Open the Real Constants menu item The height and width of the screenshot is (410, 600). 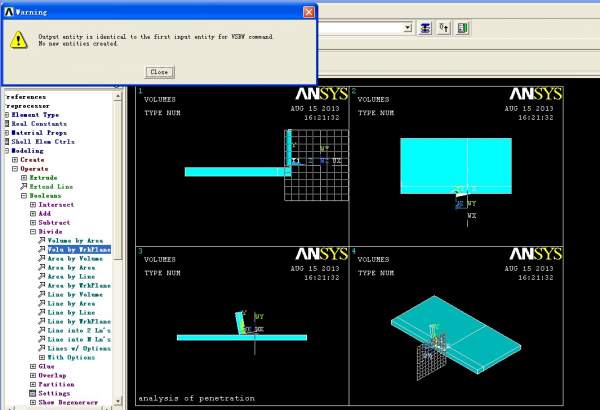(39, 124)
